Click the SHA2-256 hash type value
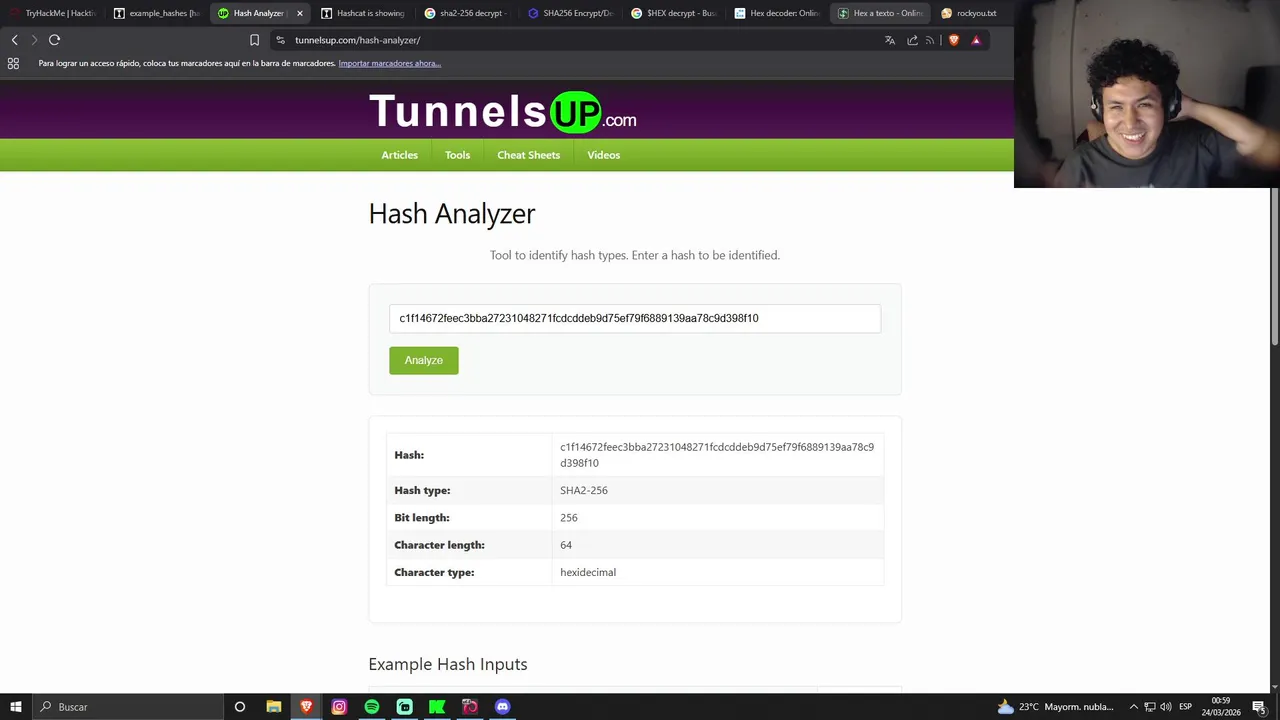Screen dimensions: 1280x720 click(x=584, y=490)
